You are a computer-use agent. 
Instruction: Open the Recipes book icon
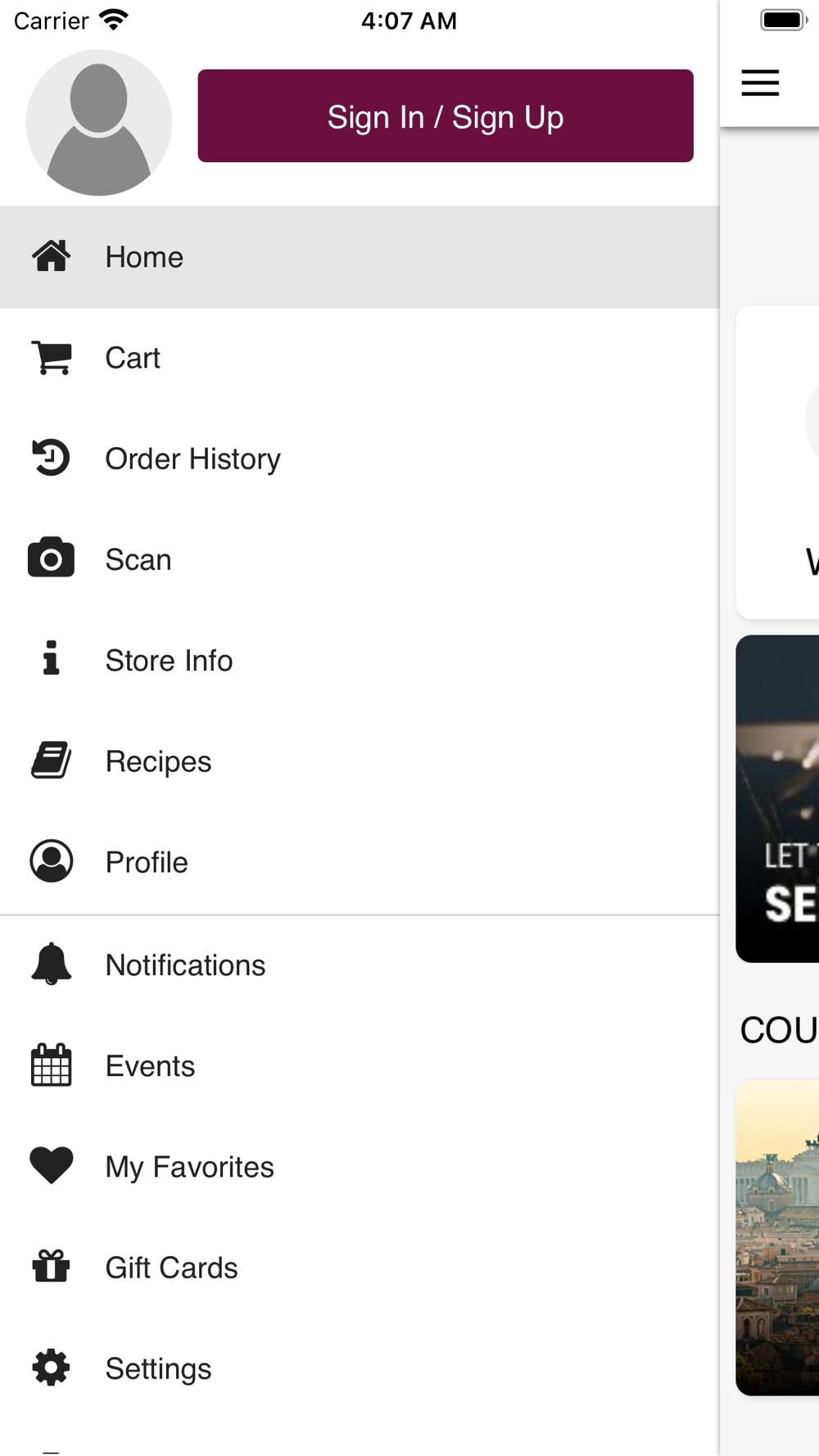pos(51,760)
